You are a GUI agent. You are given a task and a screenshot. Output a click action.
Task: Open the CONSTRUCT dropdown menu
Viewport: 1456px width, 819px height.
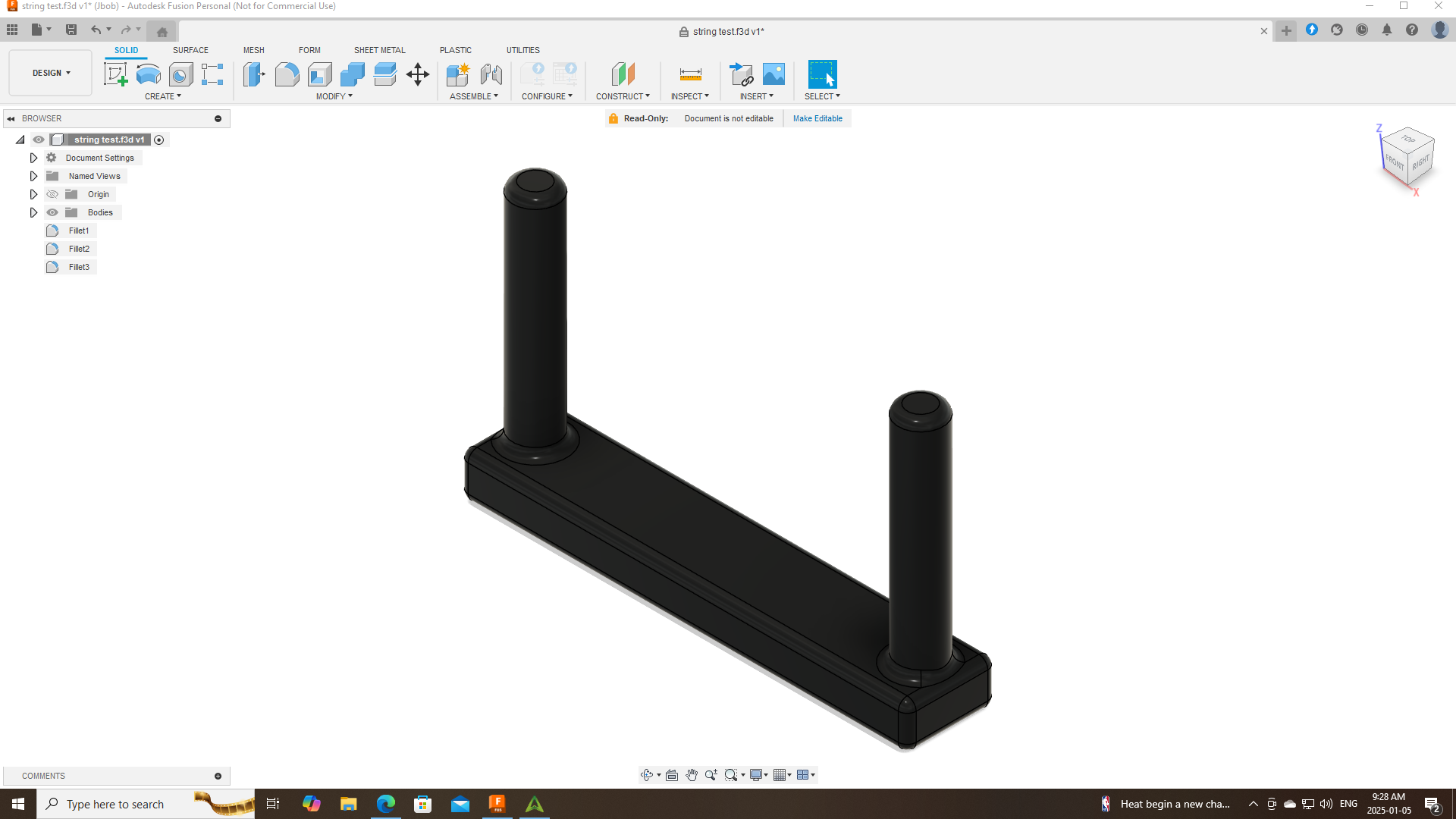point(623,96)
